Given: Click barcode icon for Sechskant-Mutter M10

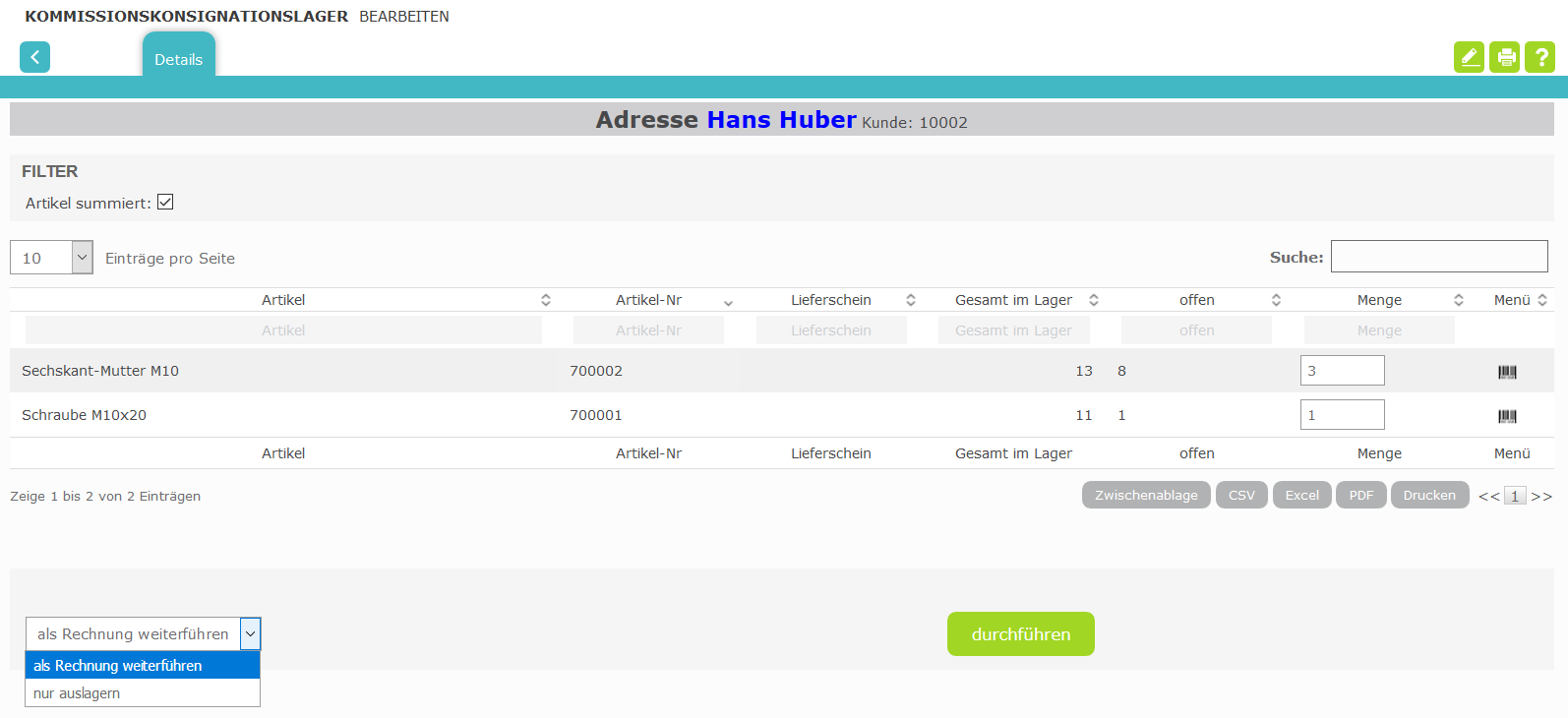Looking at the screenshot, I should click(x=1507, y=372).
